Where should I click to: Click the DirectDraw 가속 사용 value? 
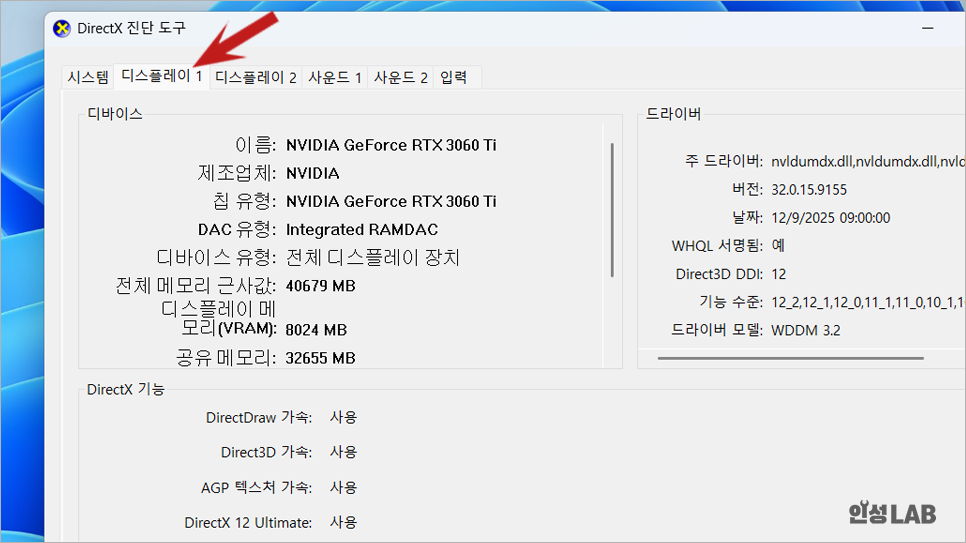coord(343,417)
